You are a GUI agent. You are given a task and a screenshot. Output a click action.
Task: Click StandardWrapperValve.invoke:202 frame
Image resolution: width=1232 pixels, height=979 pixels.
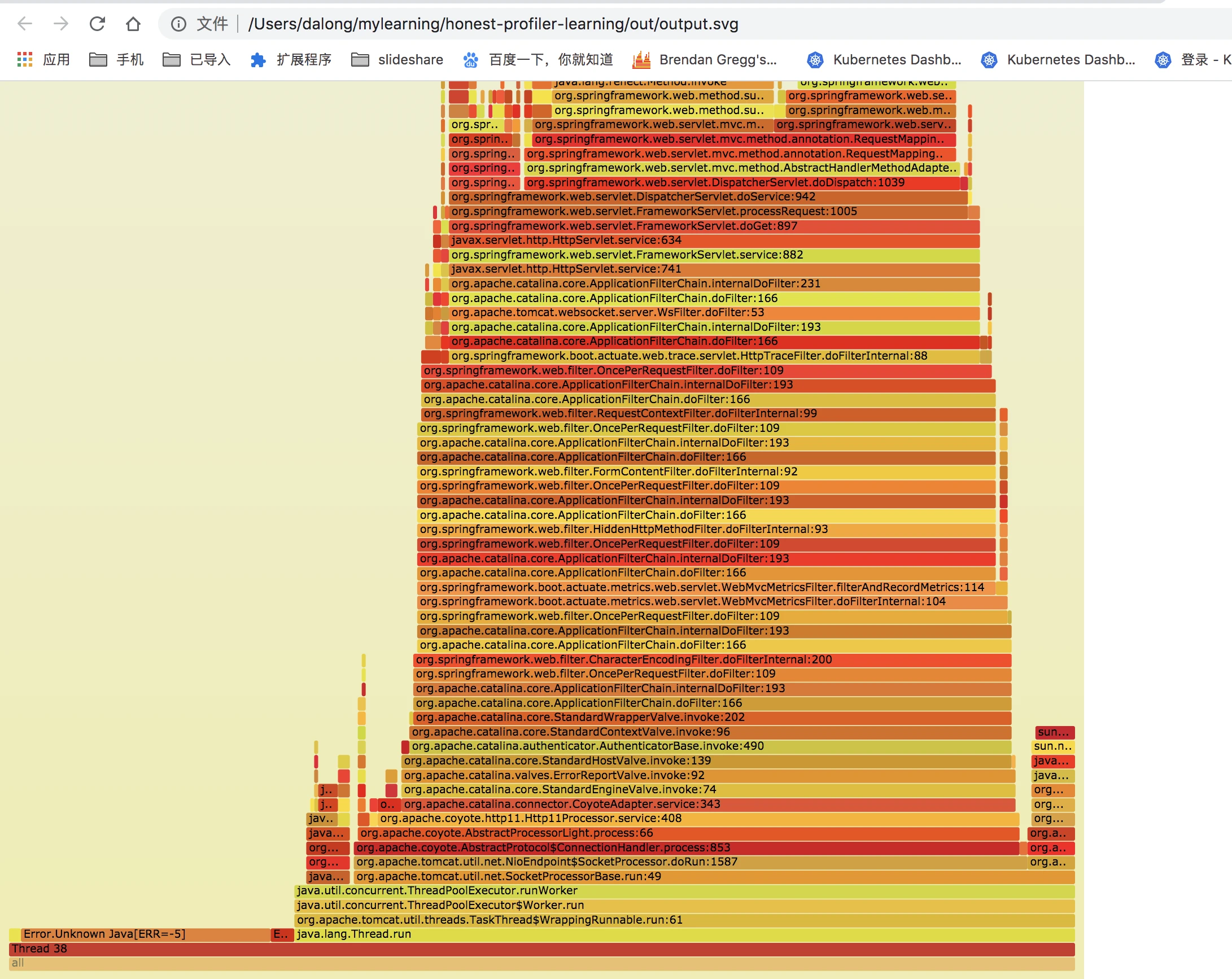712,717
